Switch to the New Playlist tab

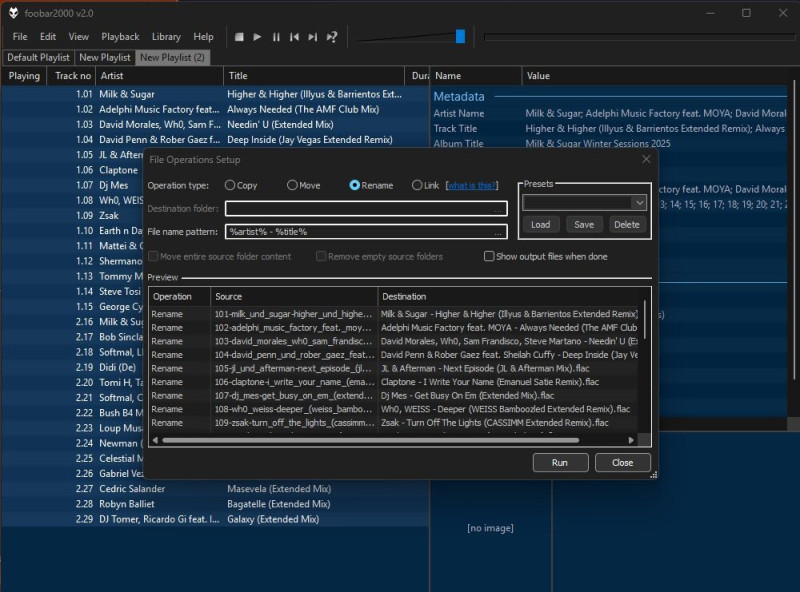click(105, 58)
